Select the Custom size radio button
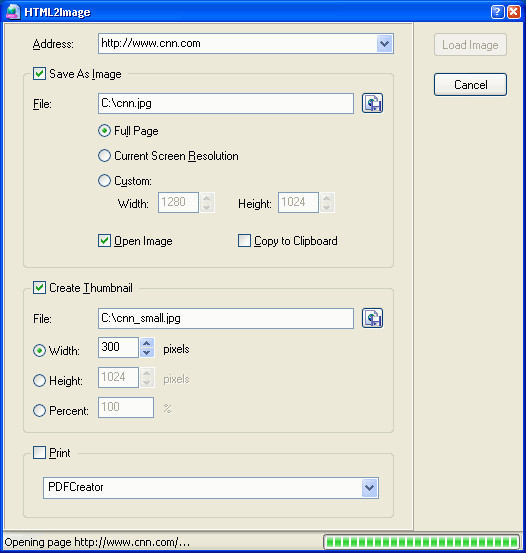526x553 pixels. pyautogui.click(x=104, y=181)
